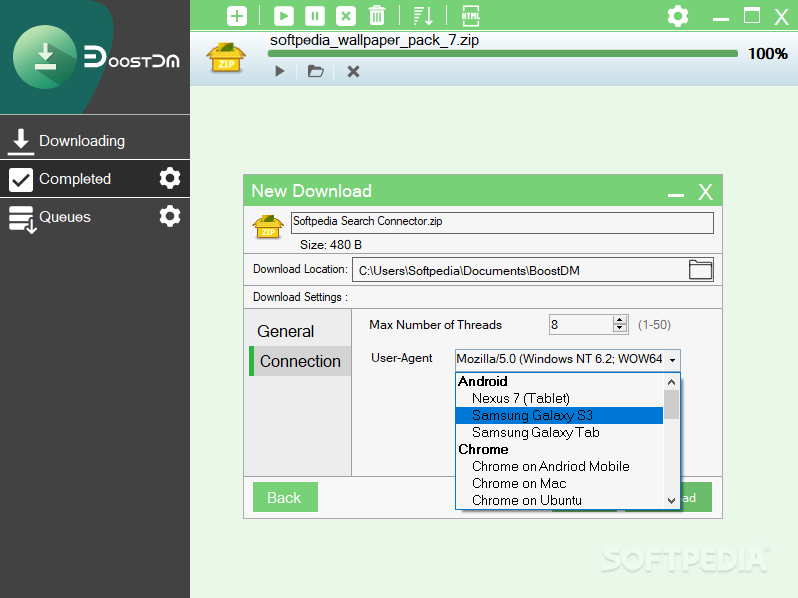This screenshot has width=798, height=598.
Task: Add a new download with the plus icon
Action: [237, 16]
